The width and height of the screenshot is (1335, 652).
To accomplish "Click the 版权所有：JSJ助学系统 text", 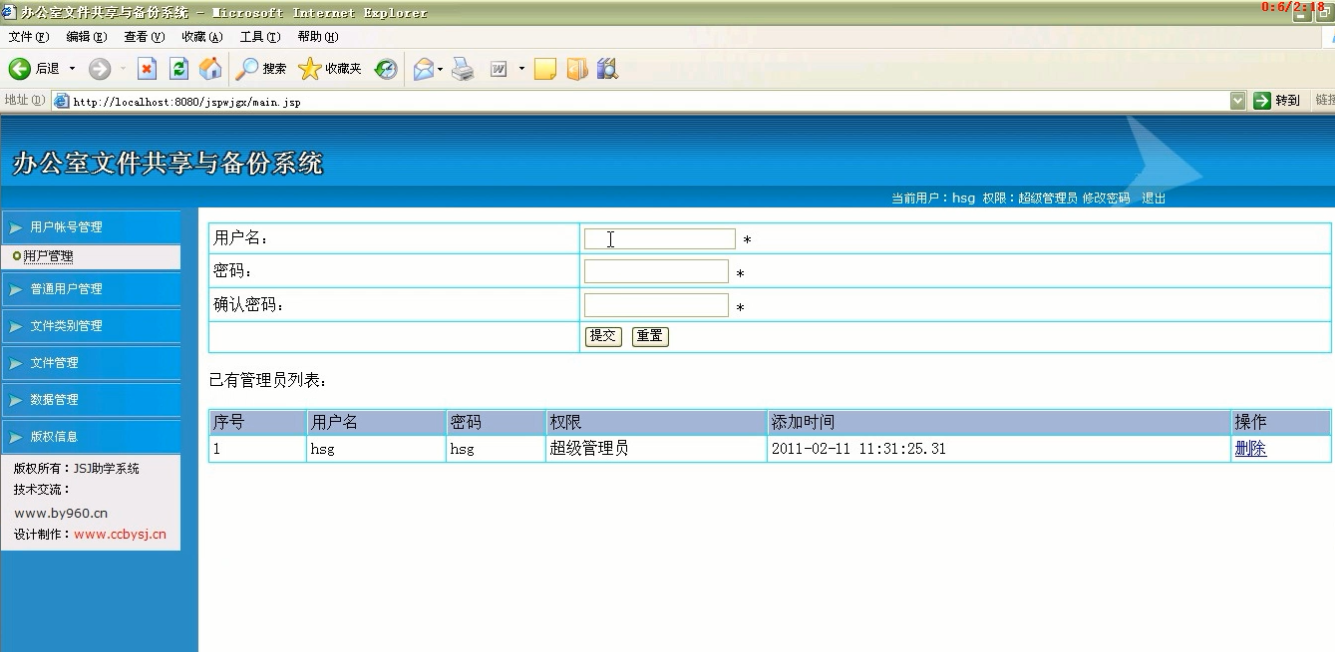I will coord(77,468).
